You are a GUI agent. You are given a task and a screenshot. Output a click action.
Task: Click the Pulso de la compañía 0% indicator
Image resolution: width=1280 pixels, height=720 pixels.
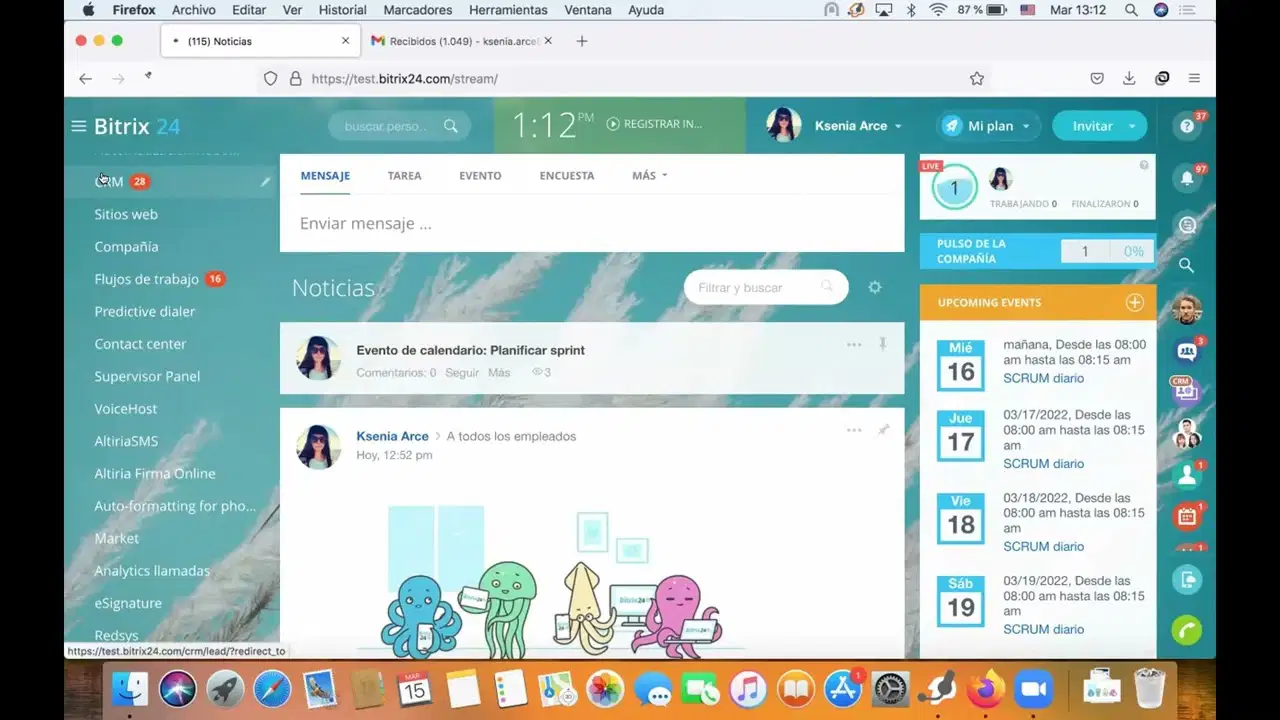coord(1133,251)
